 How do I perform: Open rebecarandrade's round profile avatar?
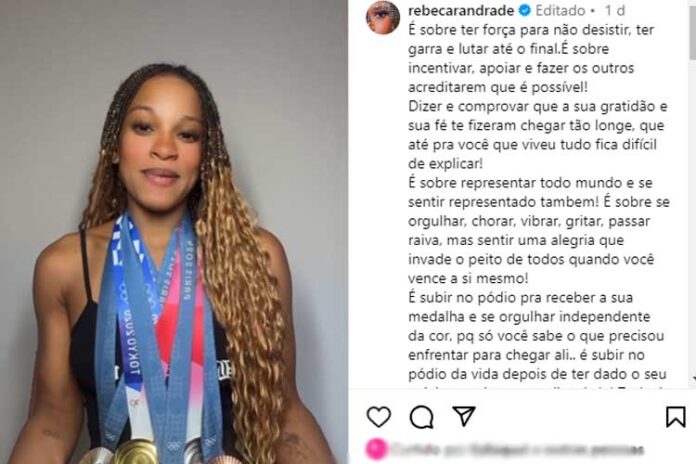pos(382,17)
